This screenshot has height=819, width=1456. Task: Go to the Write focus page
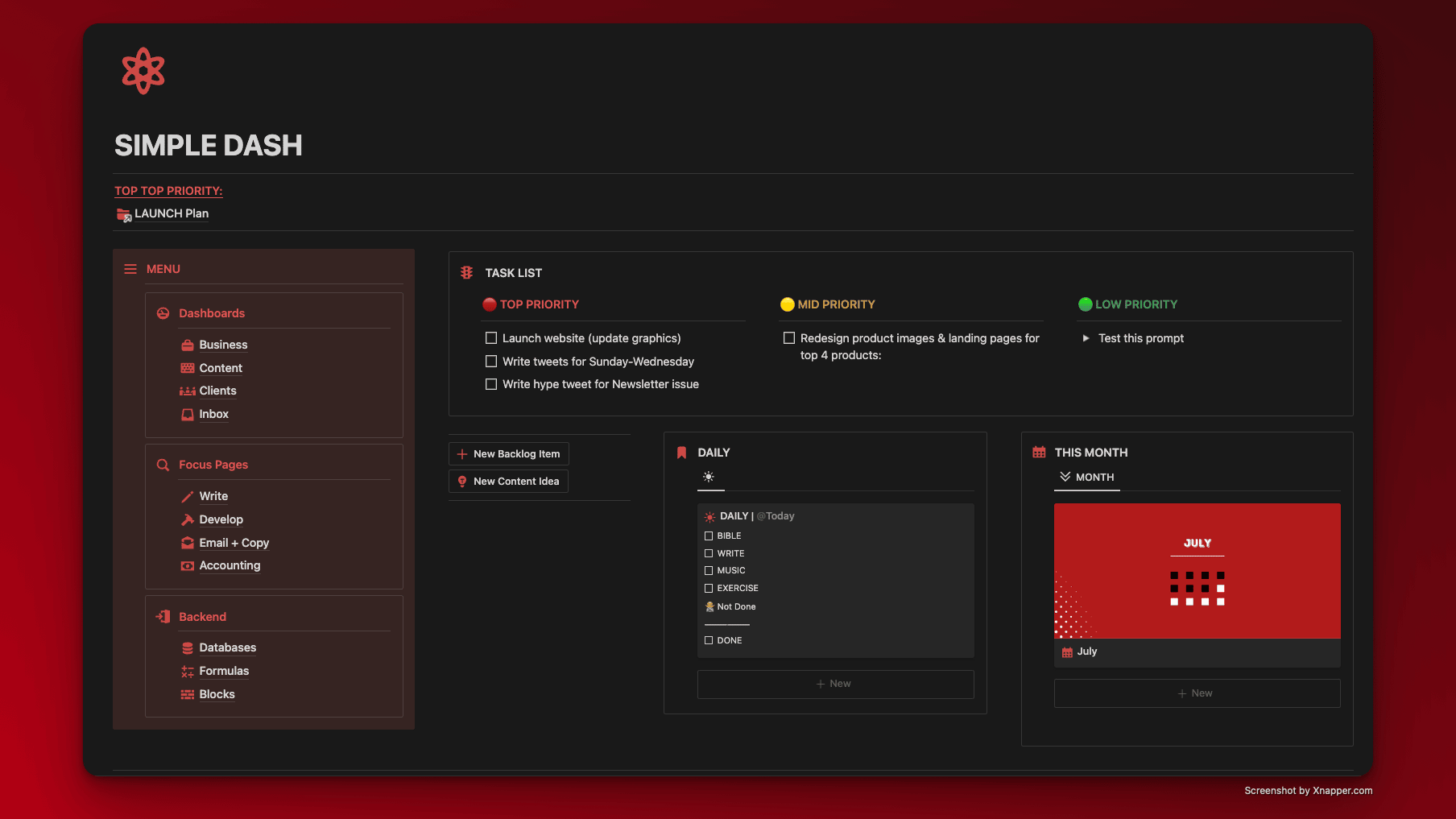tap(213, 497)
